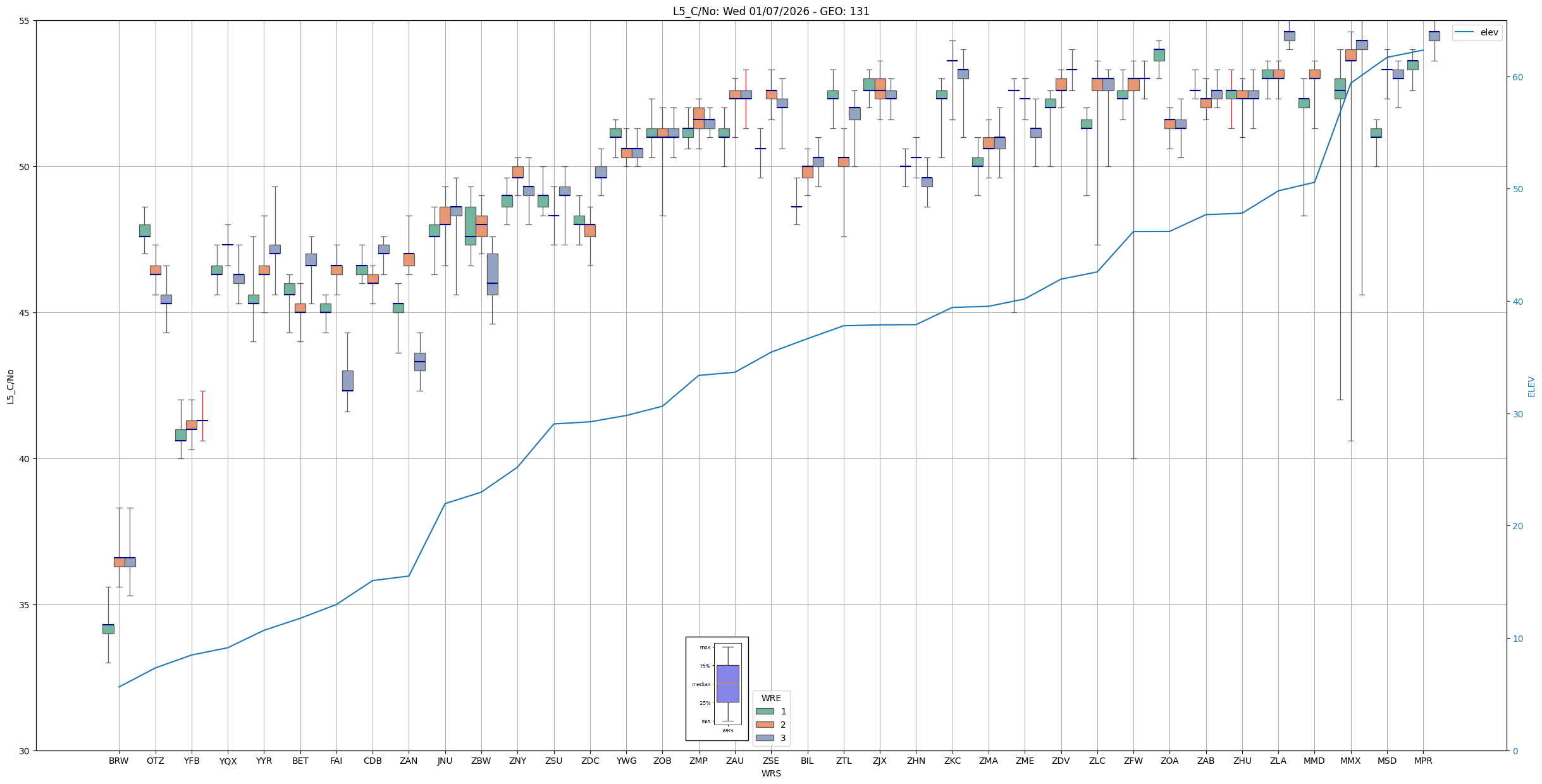Click the green WRE 1 legend swatch
The image size is (1542, 784).
[x=764, y=711]
